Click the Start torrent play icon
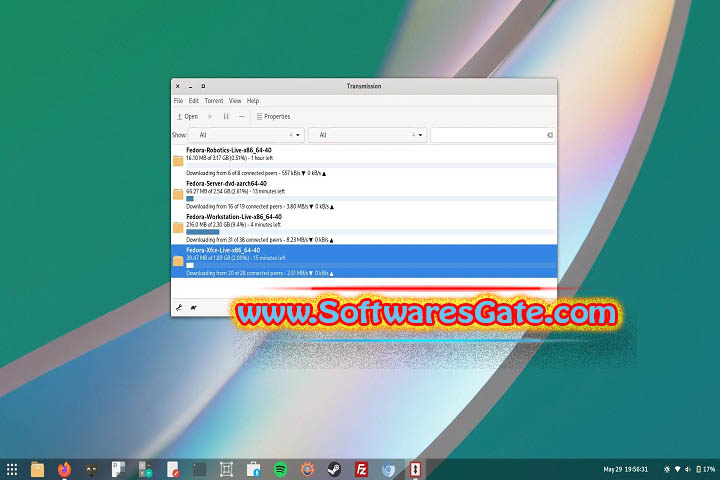This screenshot has width=720, height=480. [x=210, y=117]
